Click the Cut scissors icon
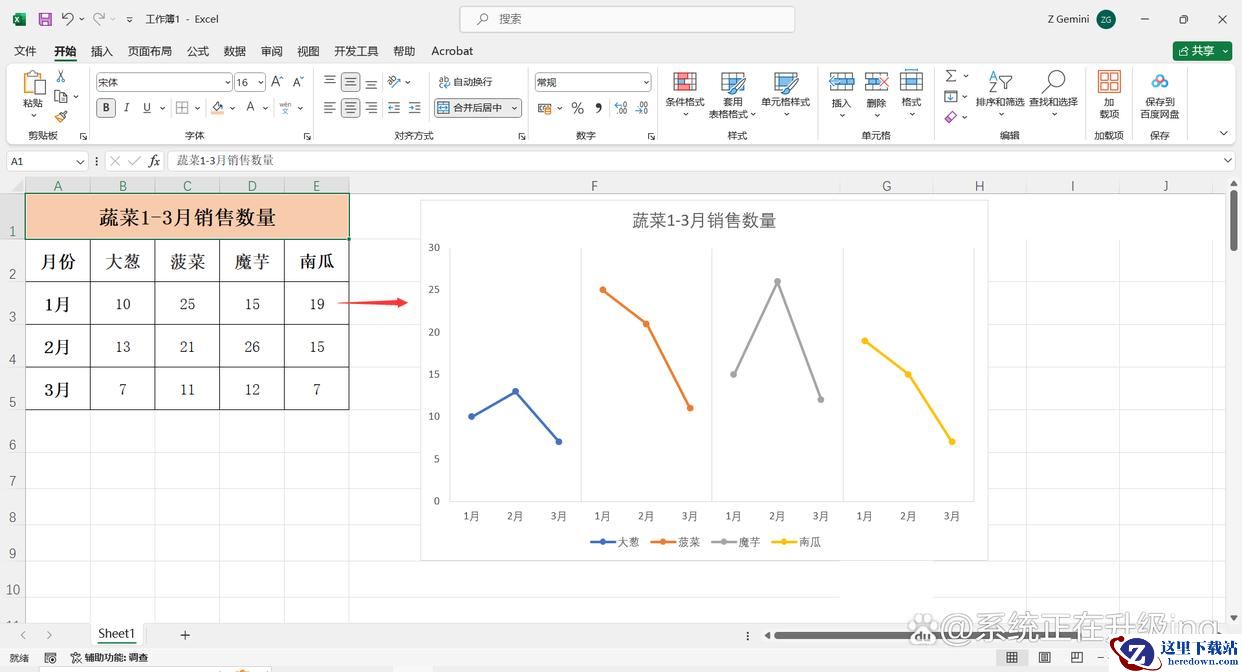 click(x=61, y=77)
